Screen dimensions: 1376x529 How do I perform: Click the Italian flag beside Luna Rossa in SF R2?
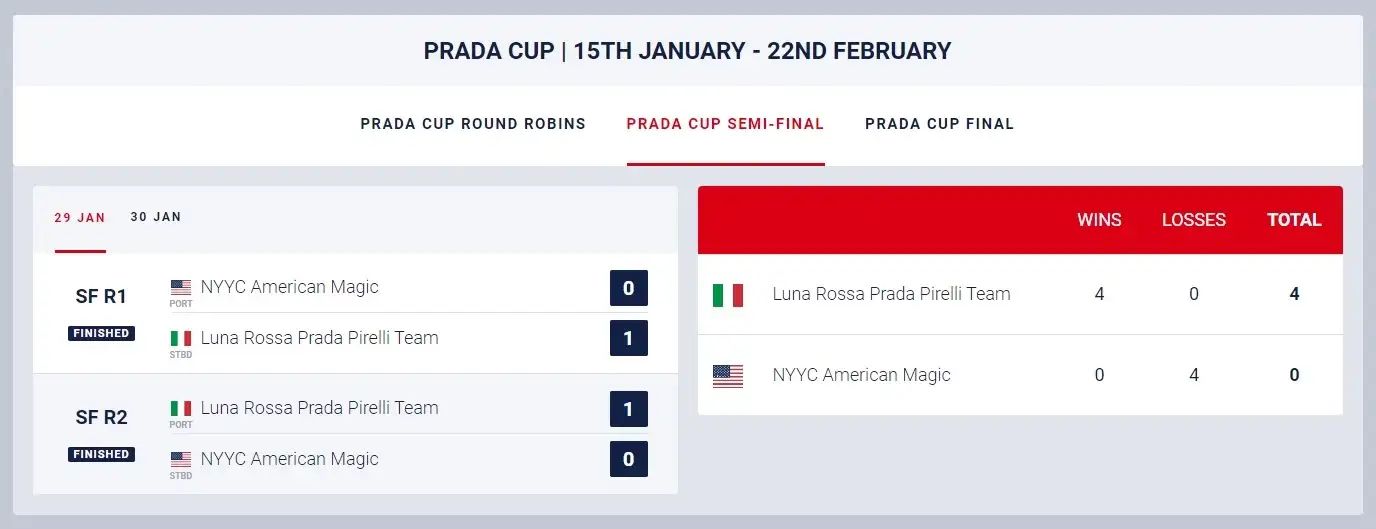pyautogui.click(x=180, y=408)
